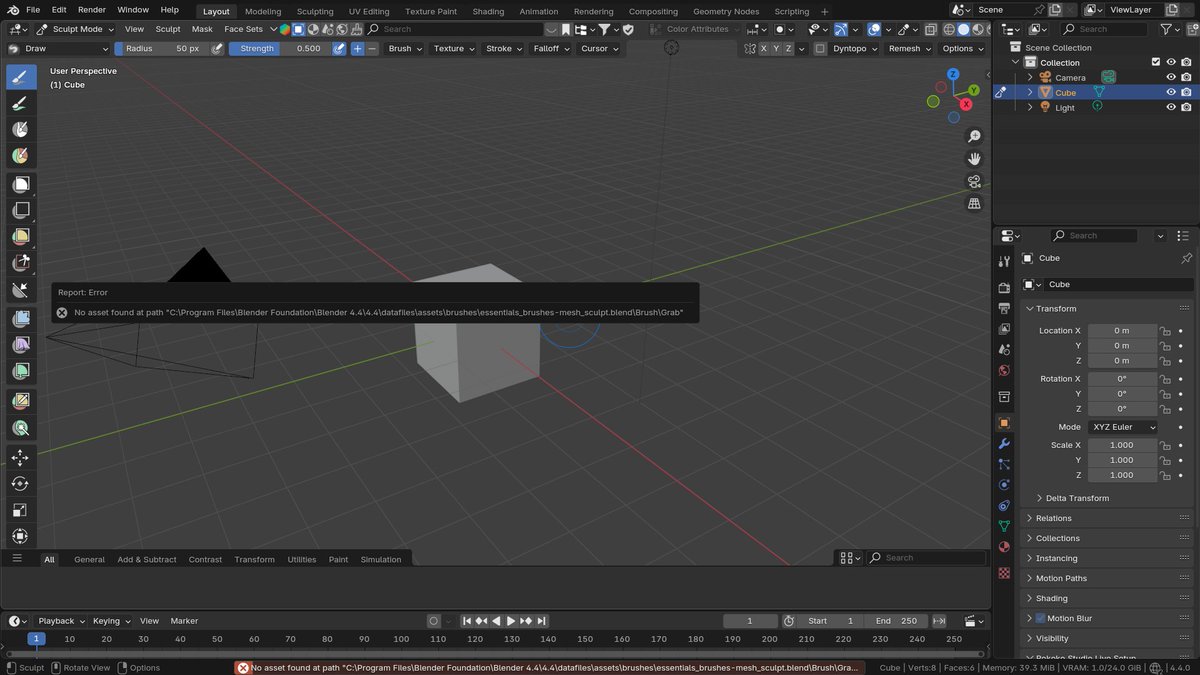Screen dimensions: 1200x675
Task: Open the Physics properties tab
Action: pyautogui.click(x=1004, y=485)
